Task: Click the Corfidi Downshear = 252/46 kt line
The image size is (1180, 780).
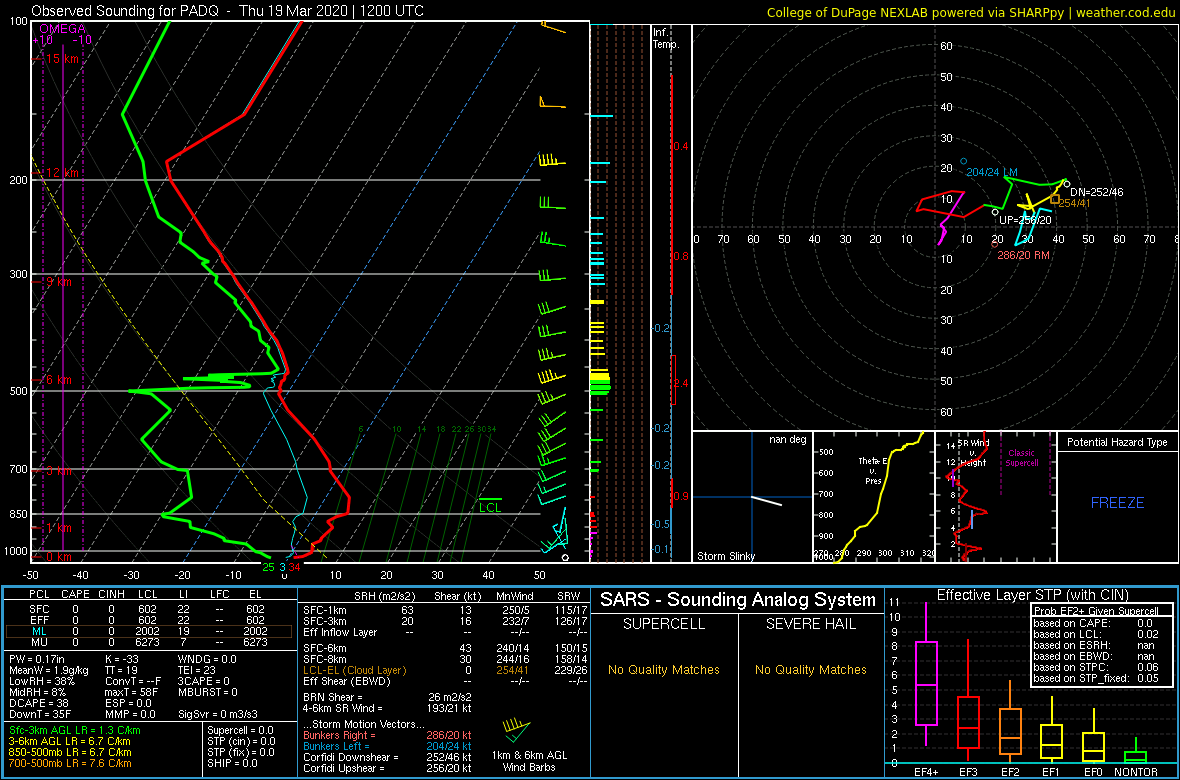Action: point(388,757)
